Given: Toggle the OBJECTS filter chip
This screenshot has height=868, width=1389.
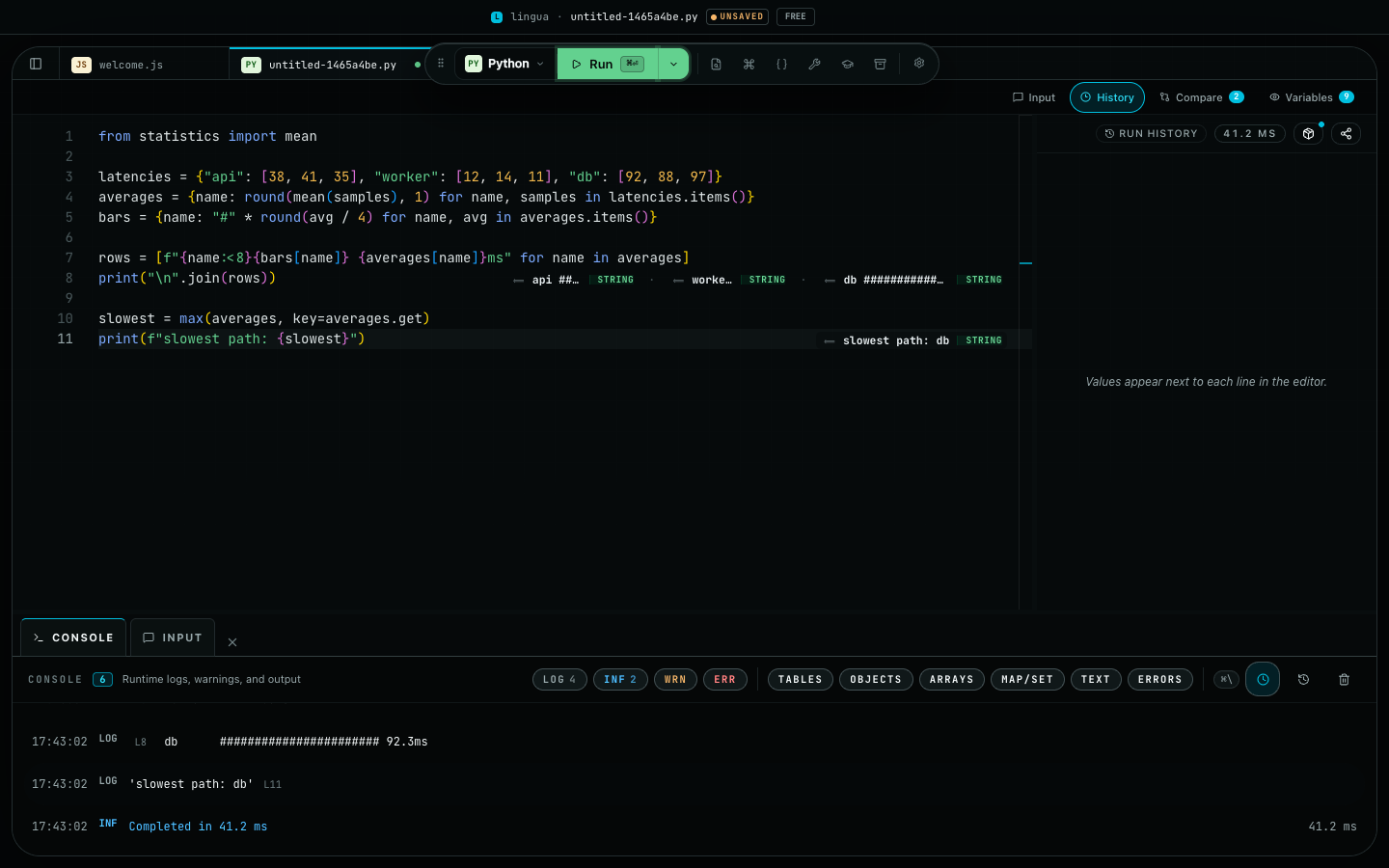Looking at the screenshot, I should click(876, 679).
